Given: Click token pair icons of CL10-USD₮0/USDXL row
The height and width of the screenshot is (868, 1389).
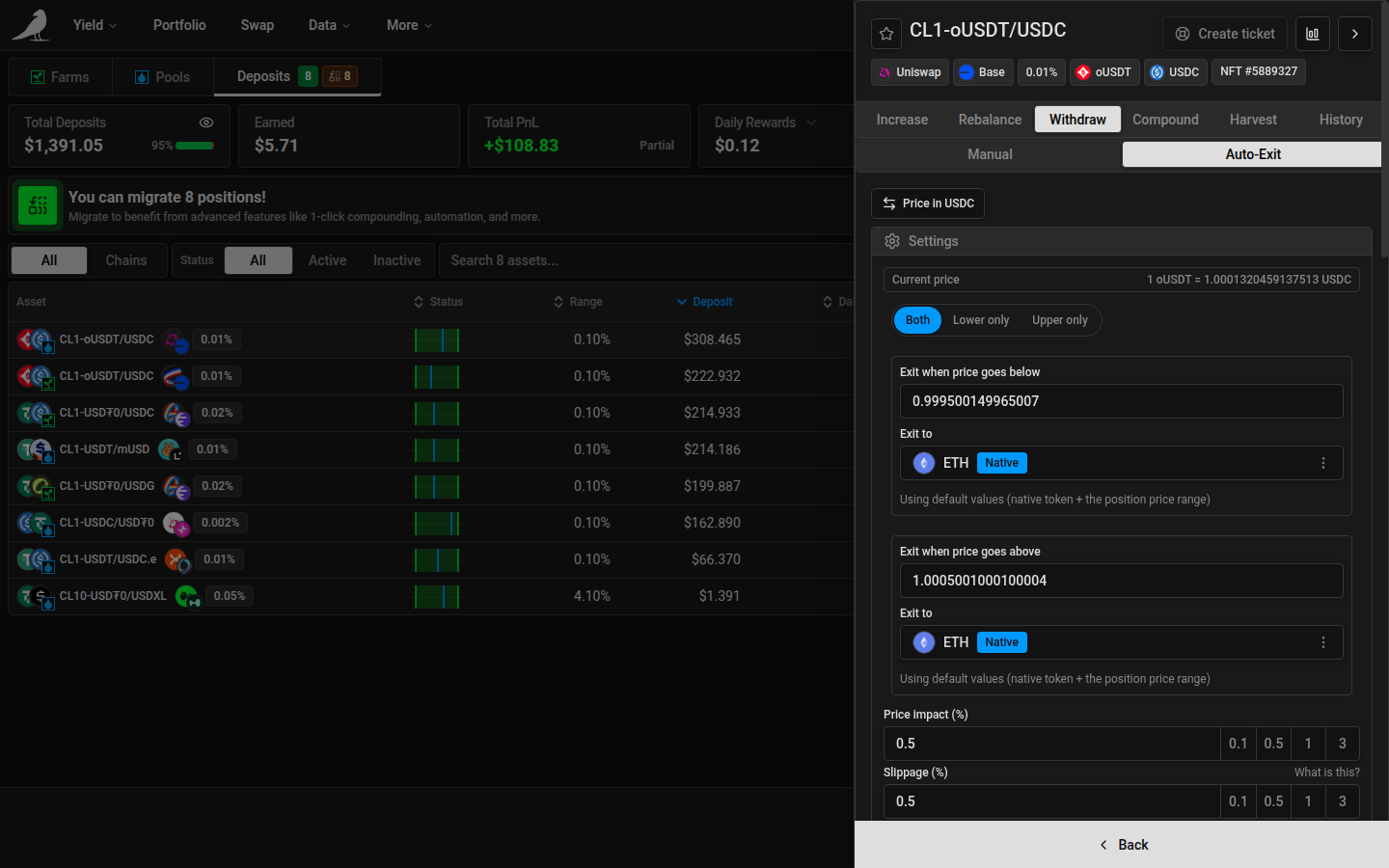Looking at the screenshot, I should pos(36,596).
